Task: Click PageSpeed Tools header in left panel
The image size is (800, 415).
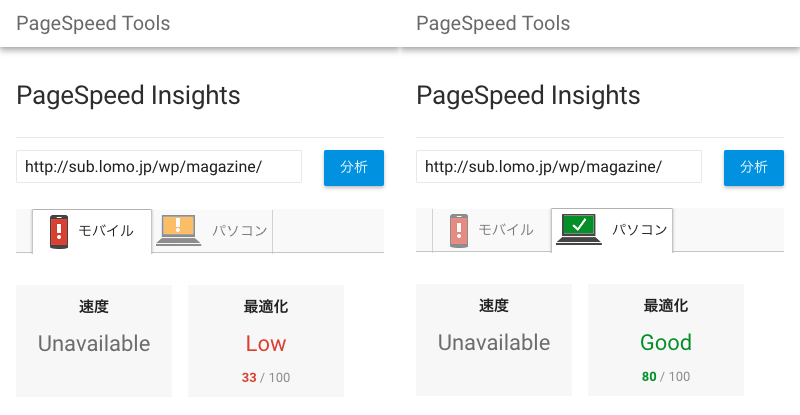Action: [93, 23]
